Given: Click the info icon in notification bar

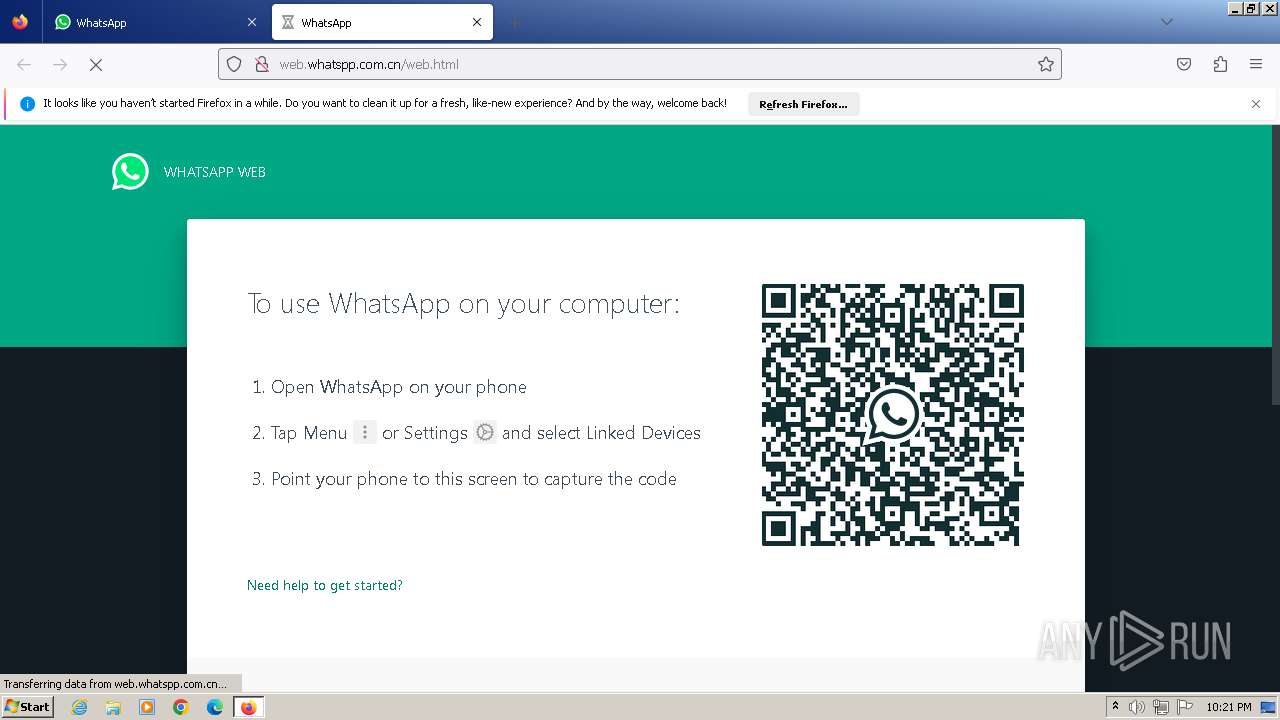Looking at the screenshot, I should [x=27, y=104].
